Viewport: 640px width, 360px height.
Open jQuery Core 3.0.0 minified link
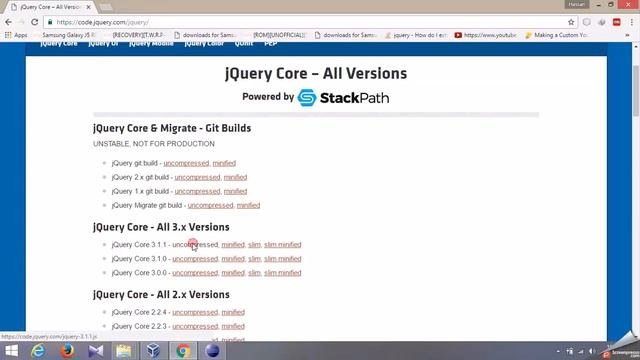click(233, 273)
